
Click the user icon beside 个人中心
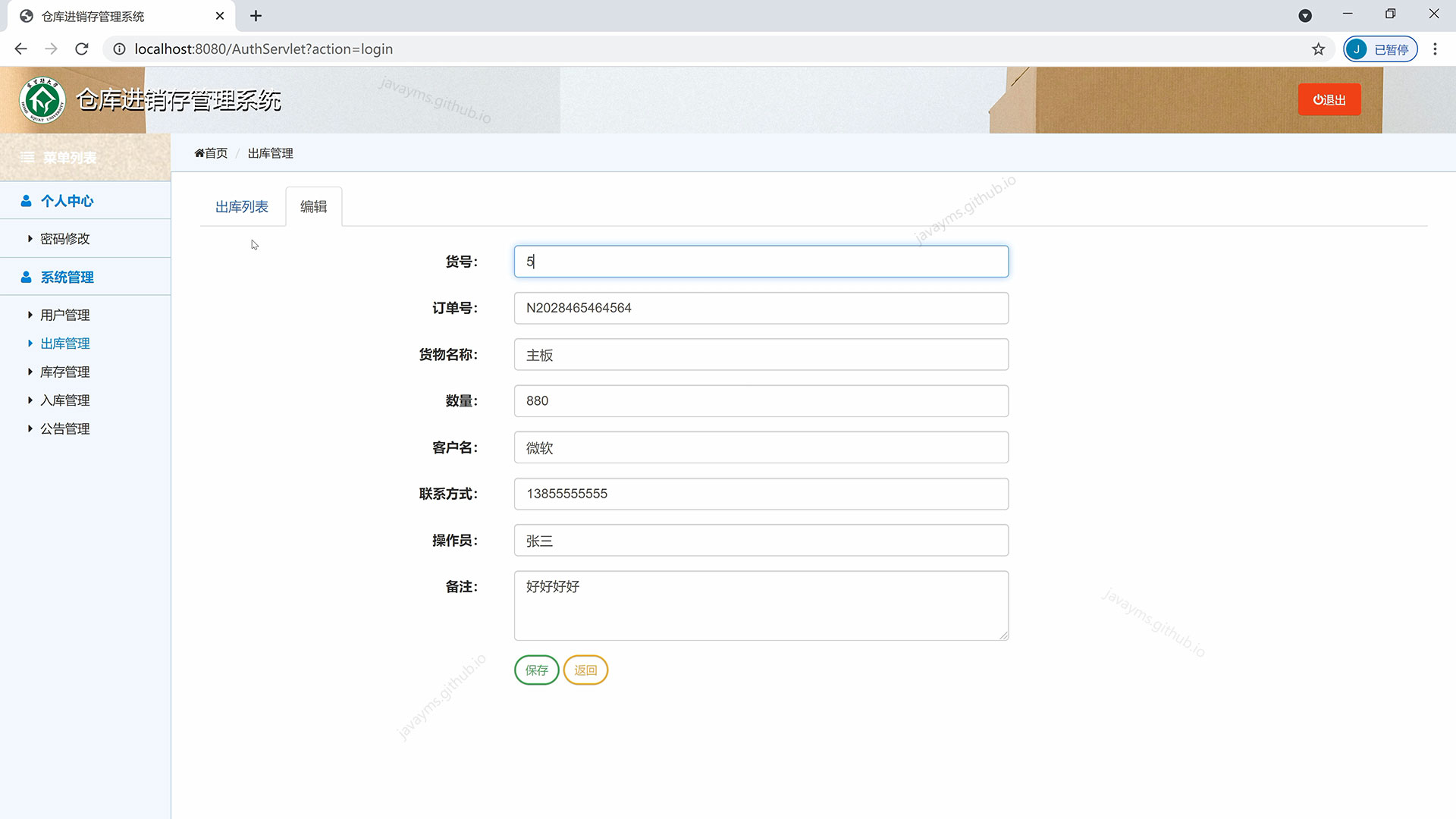(x=26, y=201)
